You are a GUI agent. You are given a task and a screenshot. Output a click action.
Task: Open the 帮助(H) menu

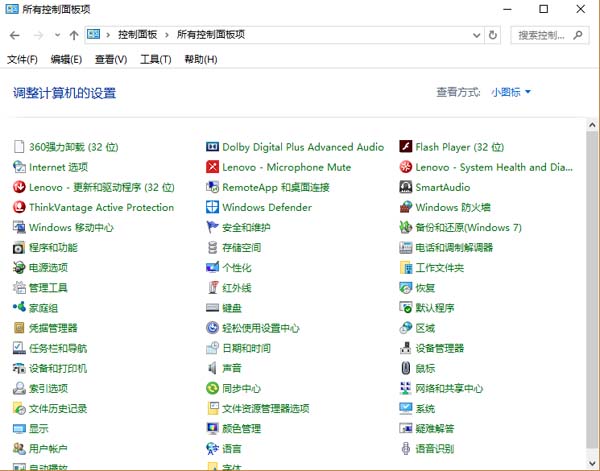201,60
